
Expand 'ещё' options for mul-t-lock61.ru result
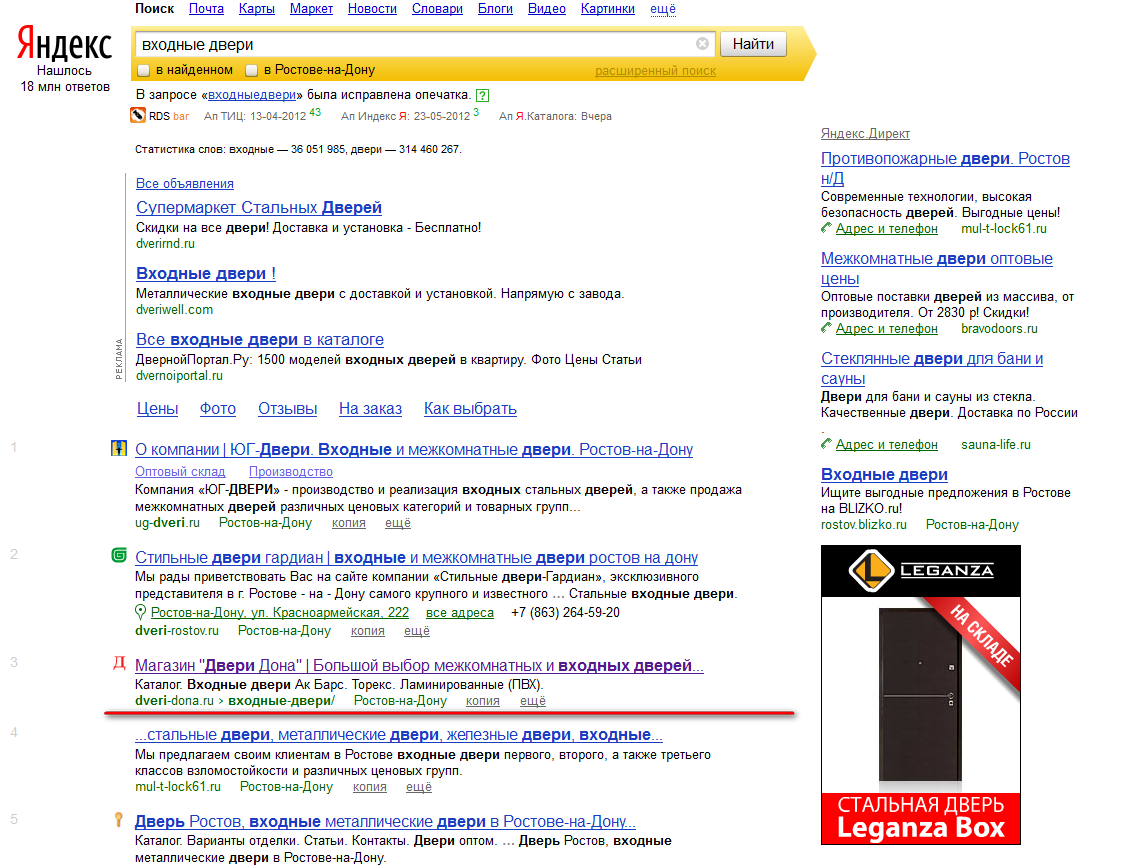click(x=418, y=787)
